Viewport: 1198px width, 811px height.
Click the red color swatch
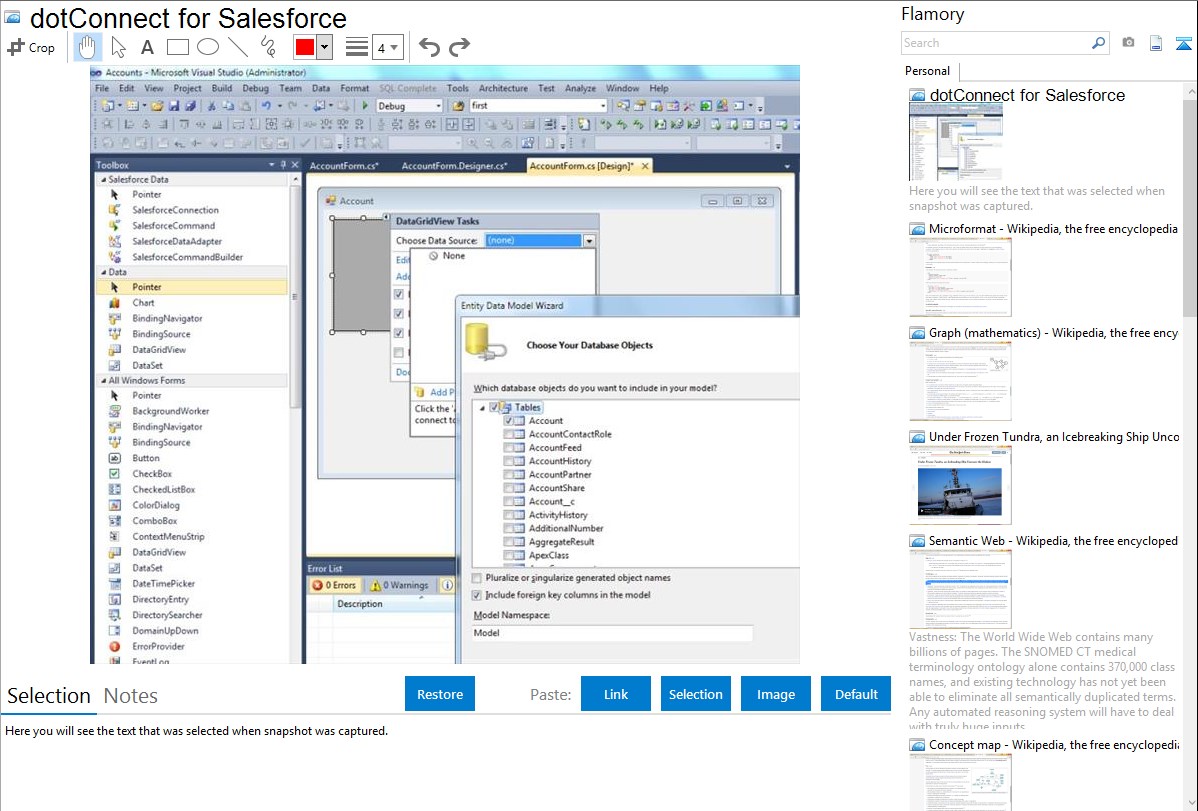(305, 47)
